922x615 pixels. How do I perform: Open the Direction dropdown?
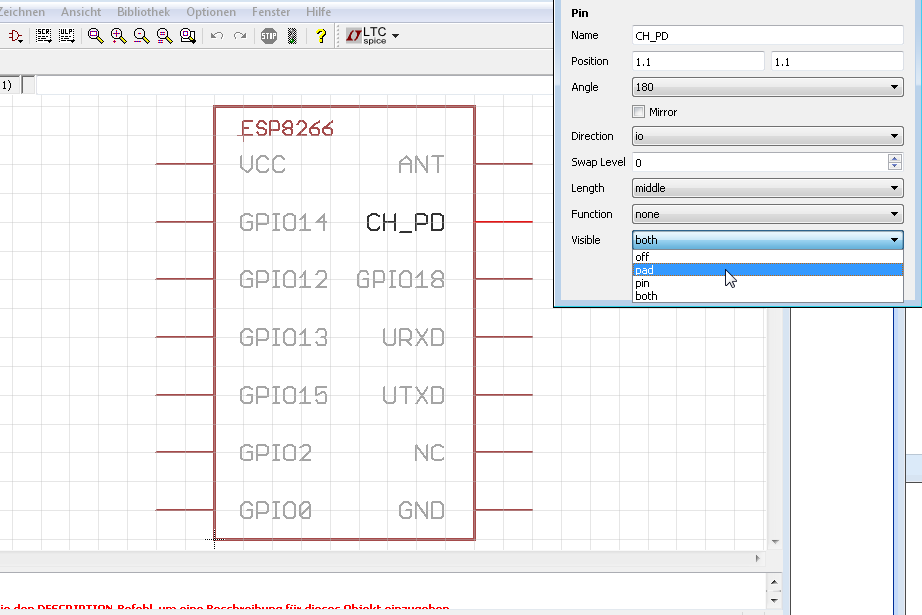767,136
